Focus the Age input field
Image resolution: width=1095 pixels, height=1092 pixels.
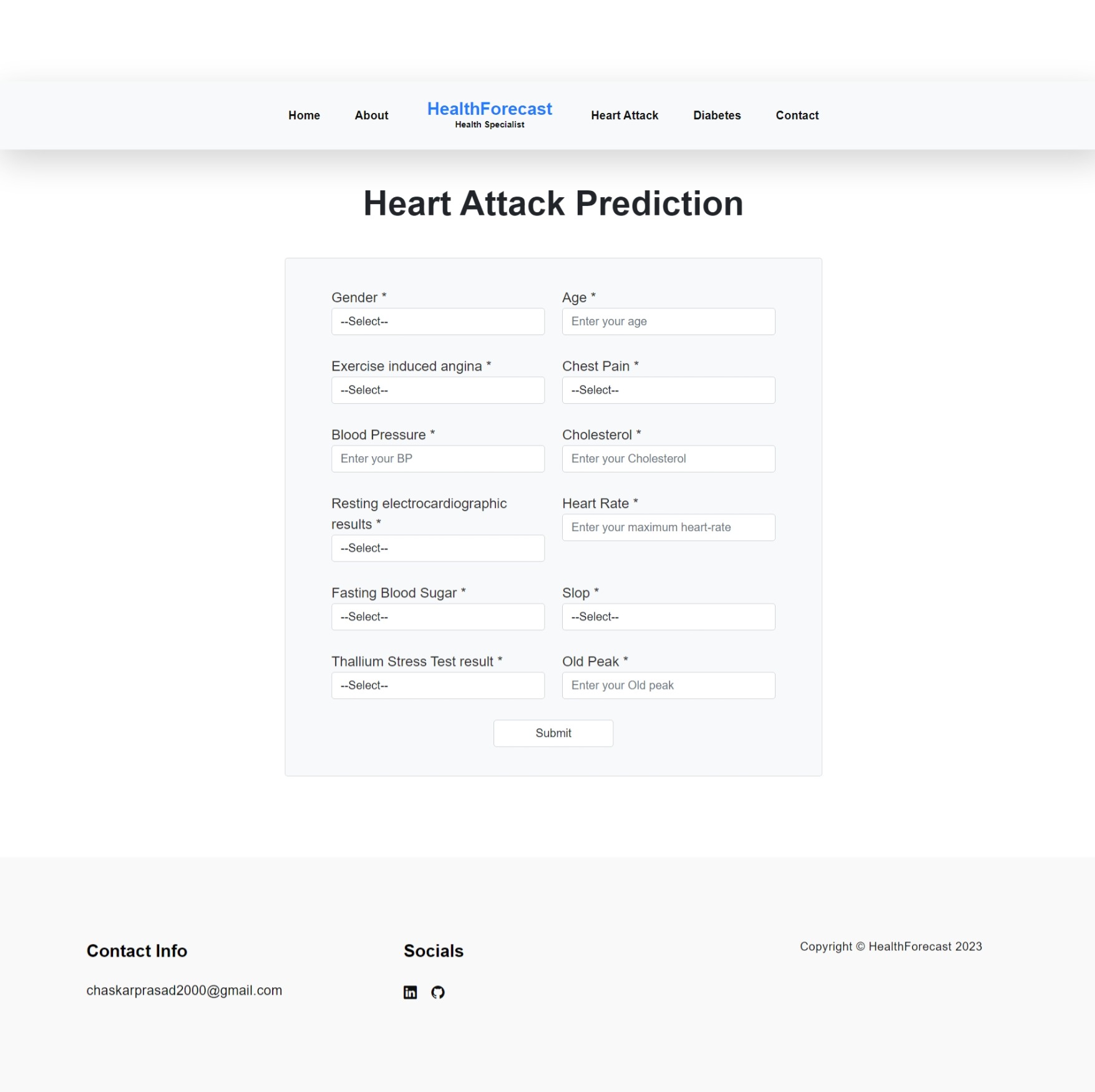669,321
